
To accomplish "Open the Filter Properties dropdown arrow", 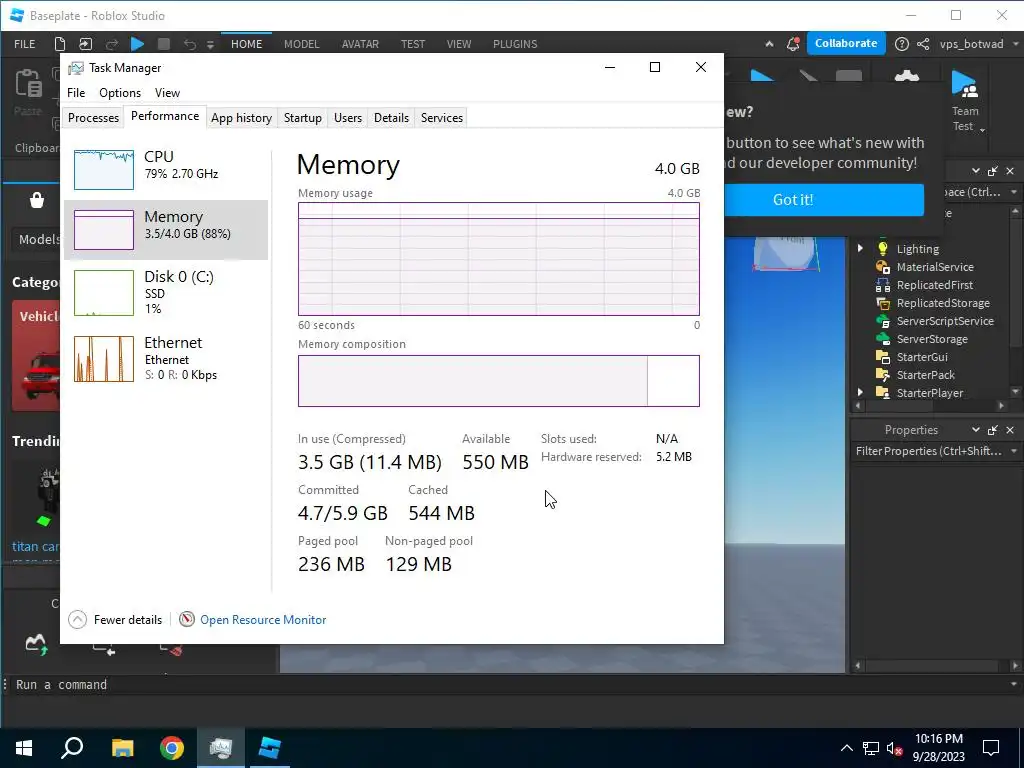I will [1014, 451].
